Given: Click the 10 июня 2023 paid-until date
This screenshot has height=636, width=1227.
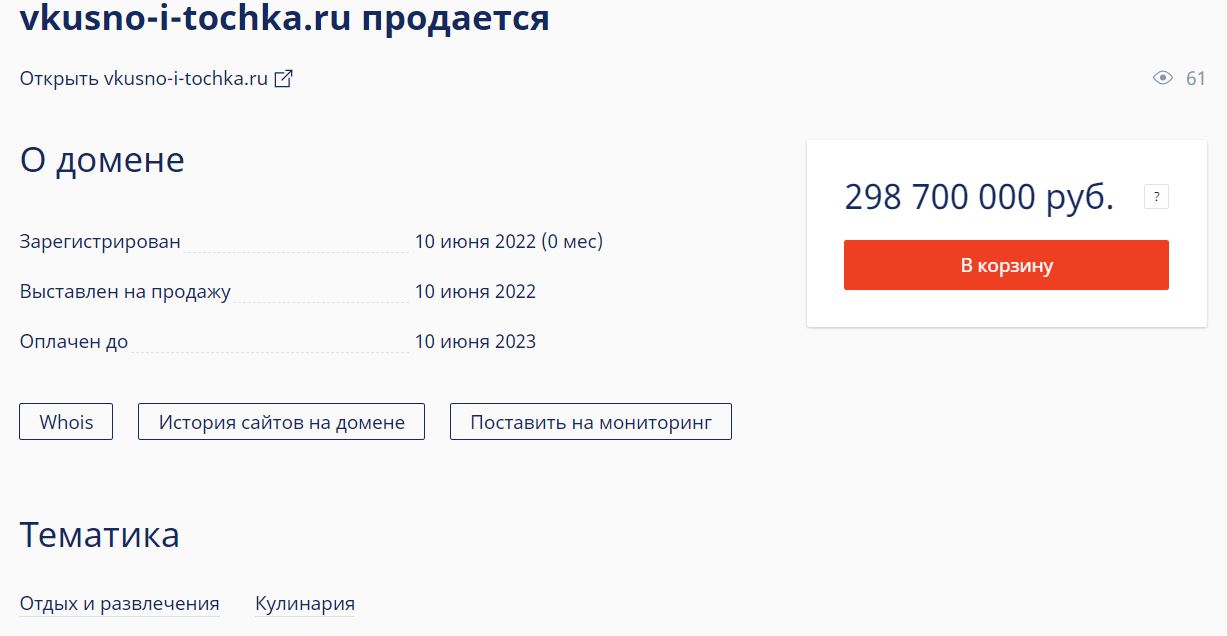Looking at the screenshot, I should tap(475, 342).
